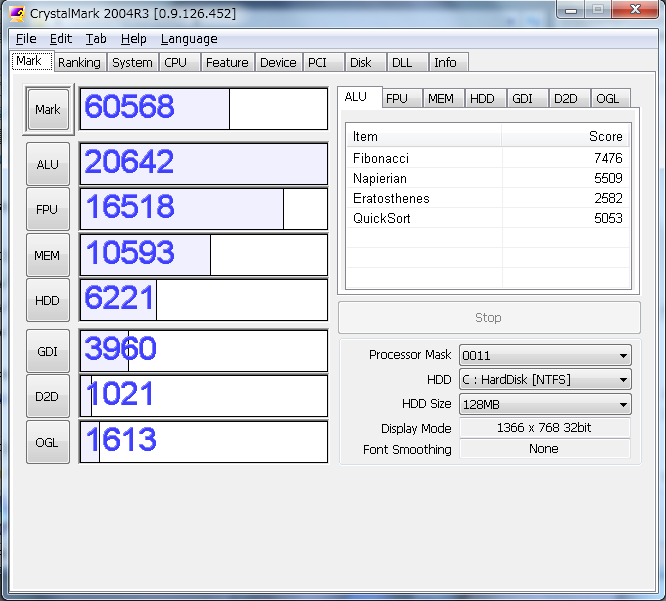Open the File menu
Viewport: 666px width, 601px height.
[x=26, y=39]
